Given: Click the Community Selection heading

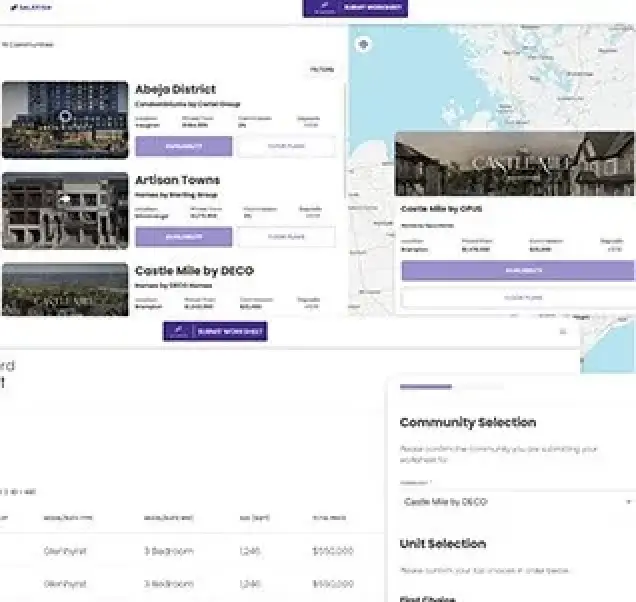Looking at the screenshot, I should click(x=468, y=423).
